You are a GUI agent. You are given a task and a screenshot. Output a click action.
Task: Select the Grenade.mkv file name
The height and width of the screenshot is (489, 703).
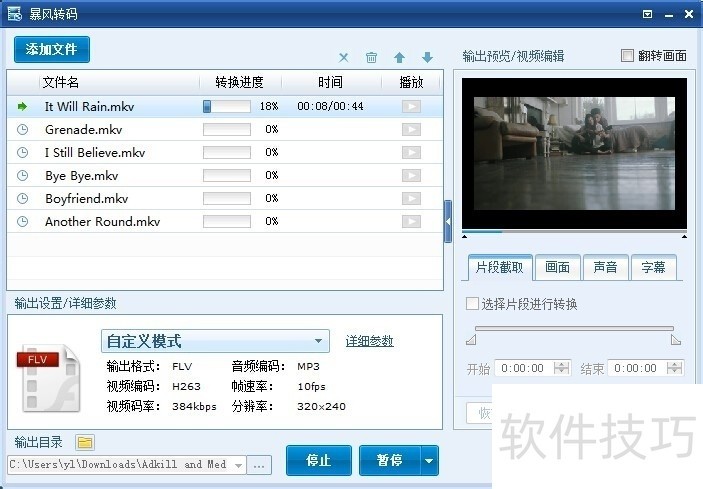point(83,130)
